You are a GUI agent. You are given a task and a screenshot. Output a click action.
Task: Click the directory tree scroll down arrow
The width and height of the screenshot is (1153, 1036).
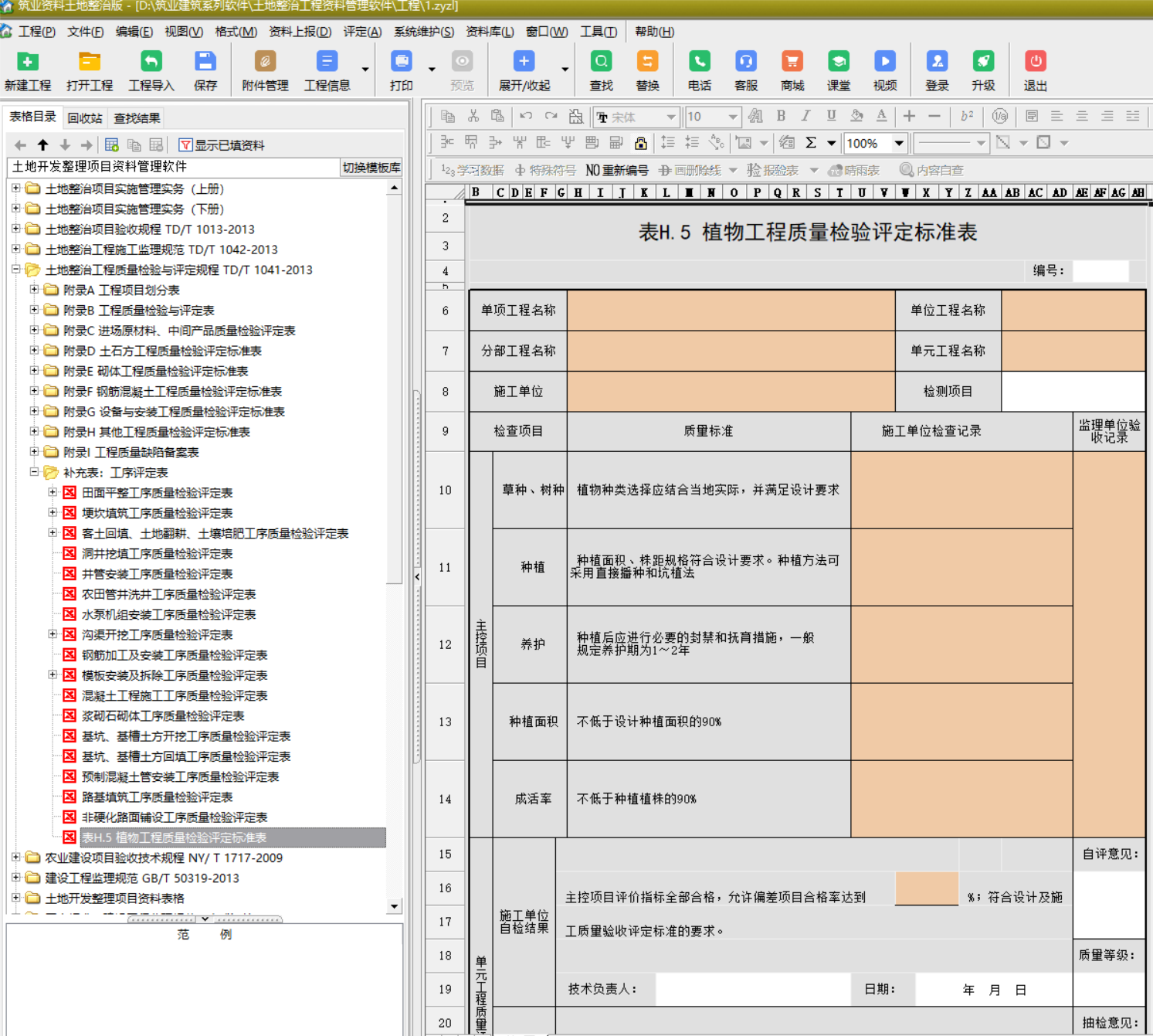click(x=395, y=906)
